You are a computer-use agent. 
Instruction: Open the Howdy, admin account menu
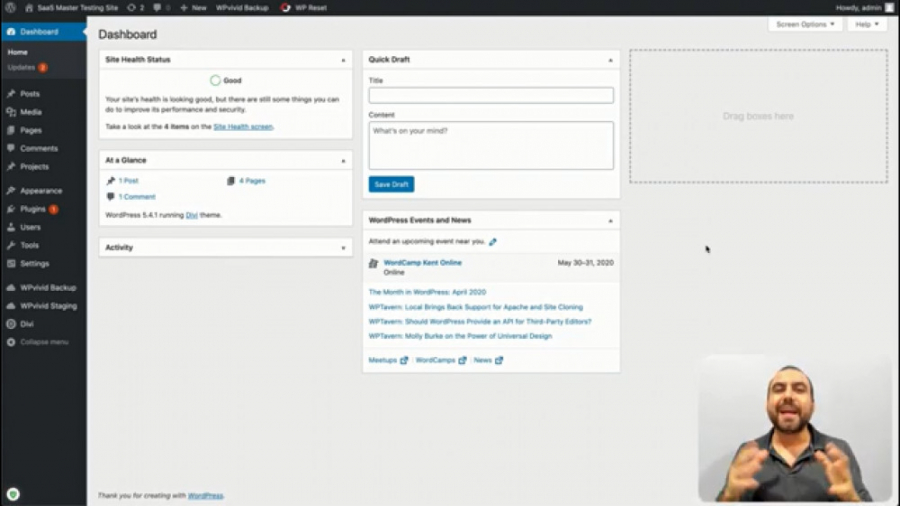(x=864, y=7)
